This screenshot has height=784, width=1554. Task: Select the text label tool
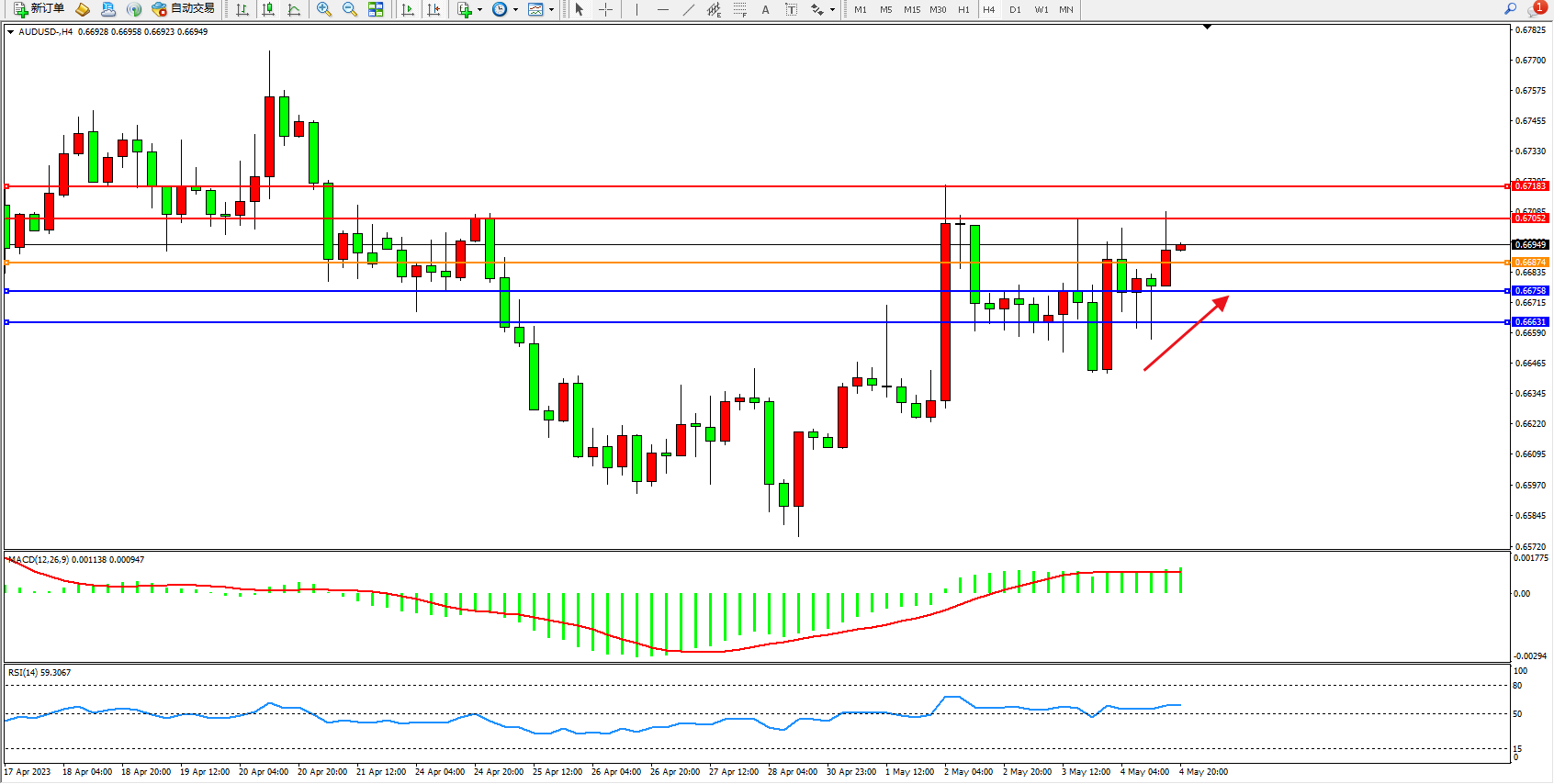(792, 9)
